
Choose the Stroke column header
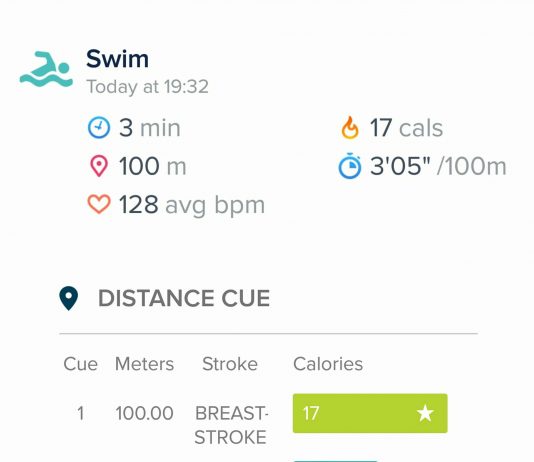coord(230,364)
